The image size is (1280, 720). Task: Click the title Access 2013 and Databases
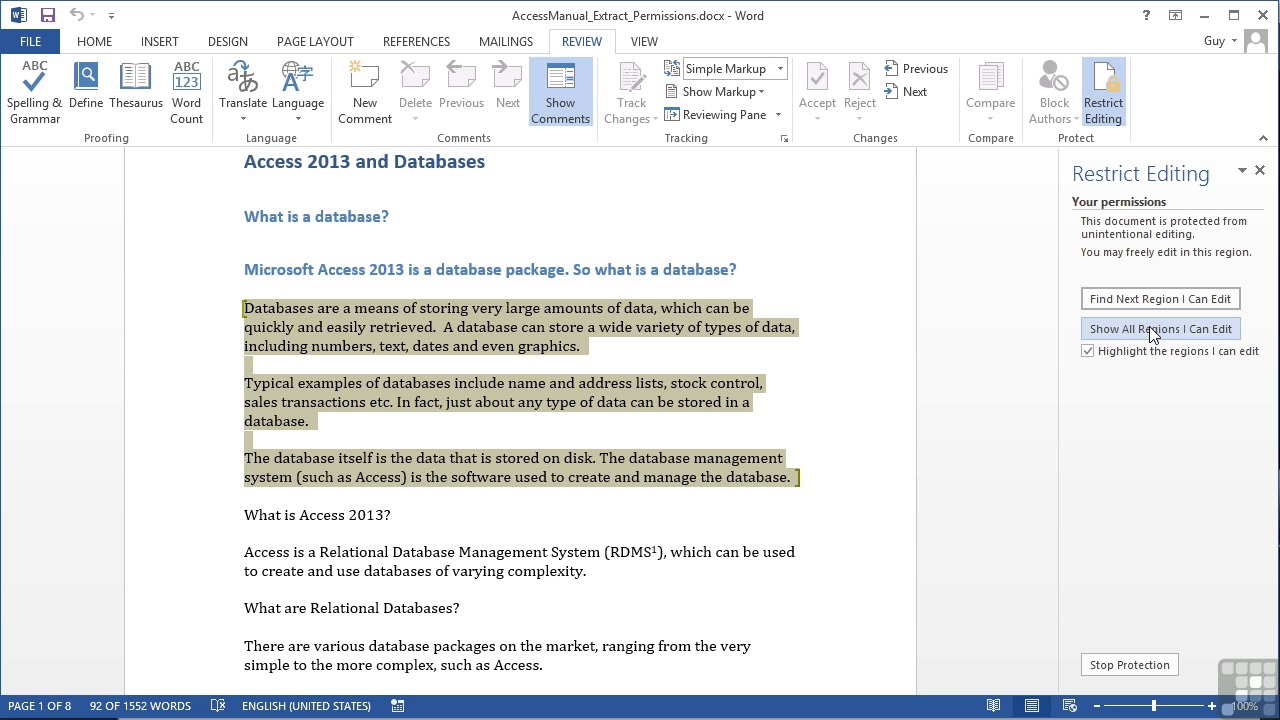coord(364,162)
